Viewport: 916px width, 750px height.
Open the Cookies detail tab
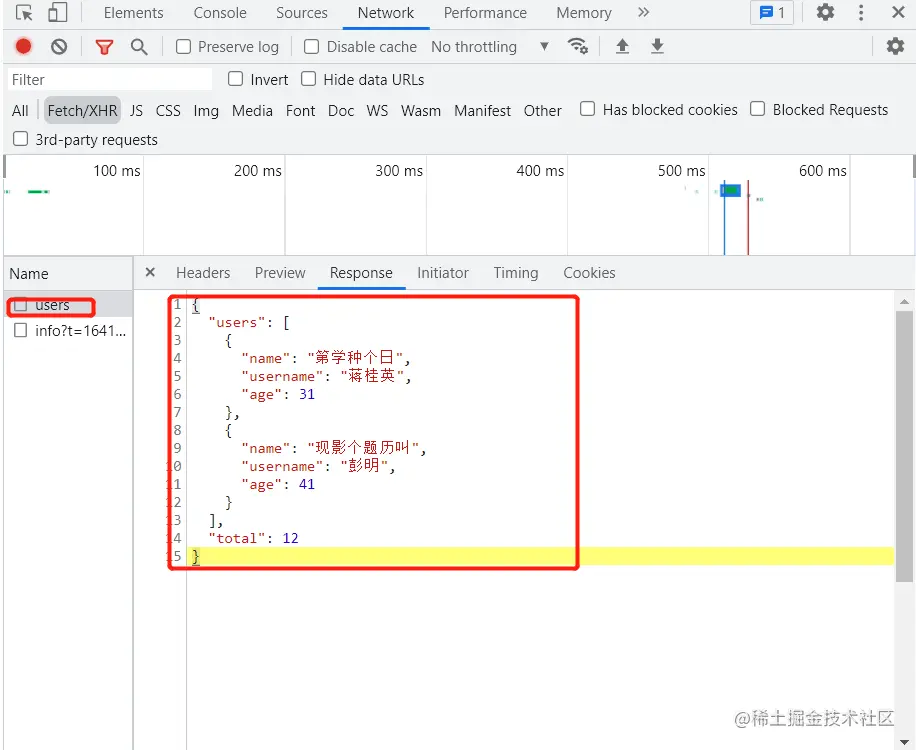589,273
